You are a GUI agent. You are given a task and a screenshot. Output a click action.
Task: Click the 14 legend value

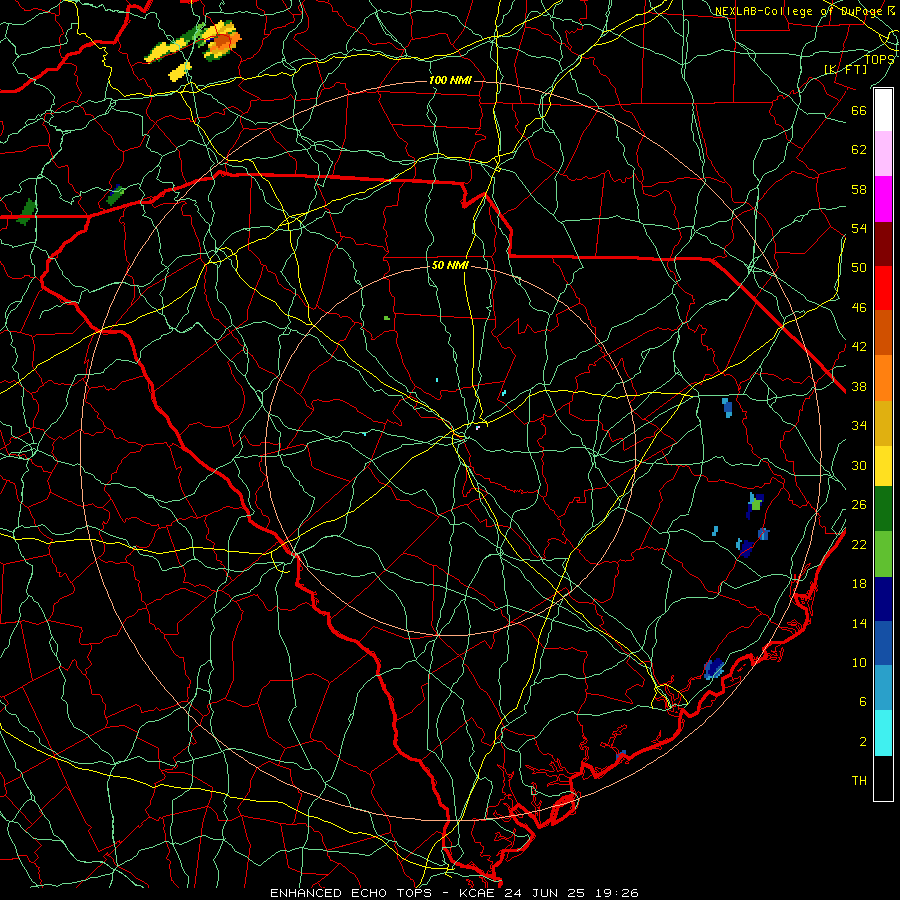[x=859, y=623]
